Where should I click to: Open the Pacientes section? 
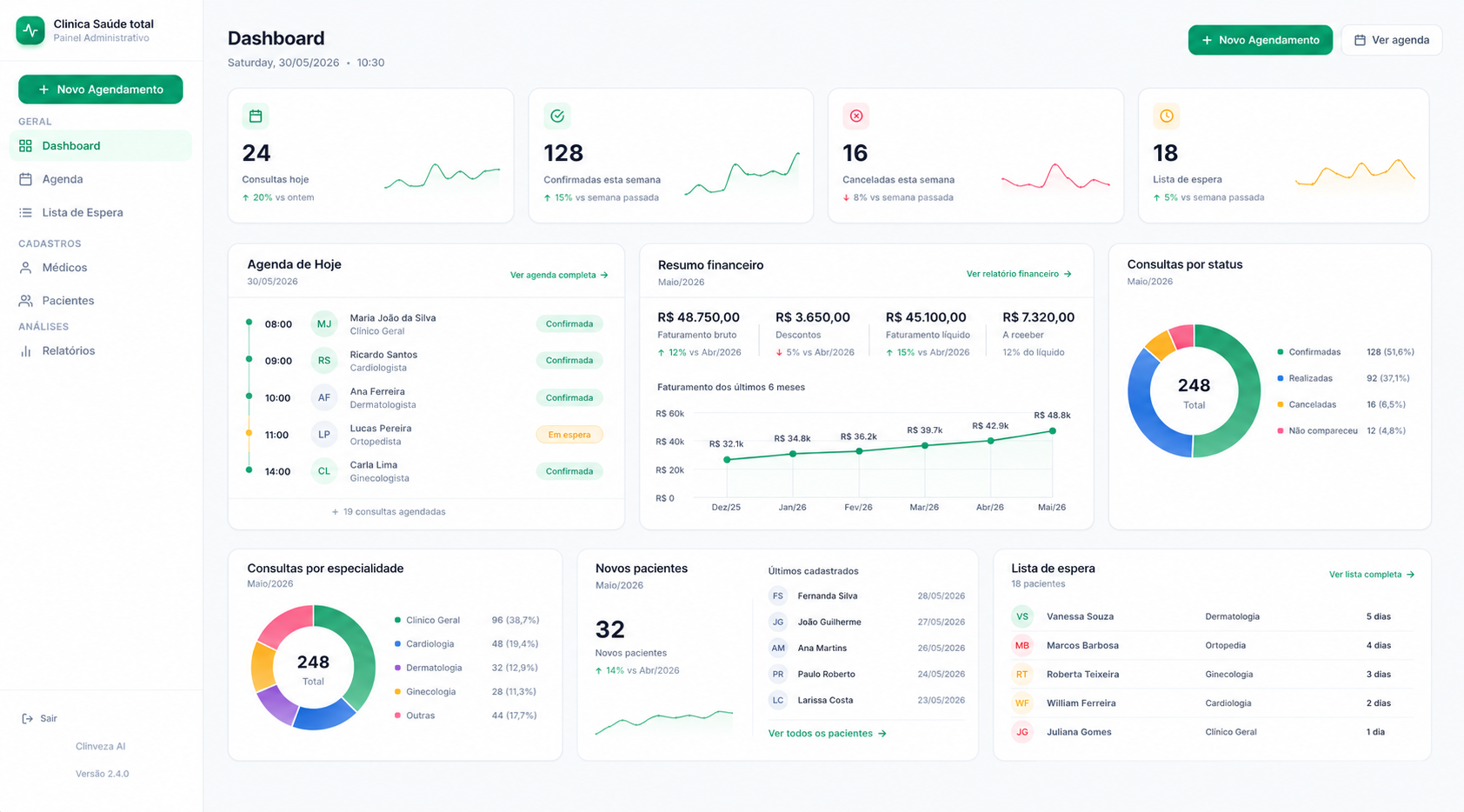coord(101,301)
